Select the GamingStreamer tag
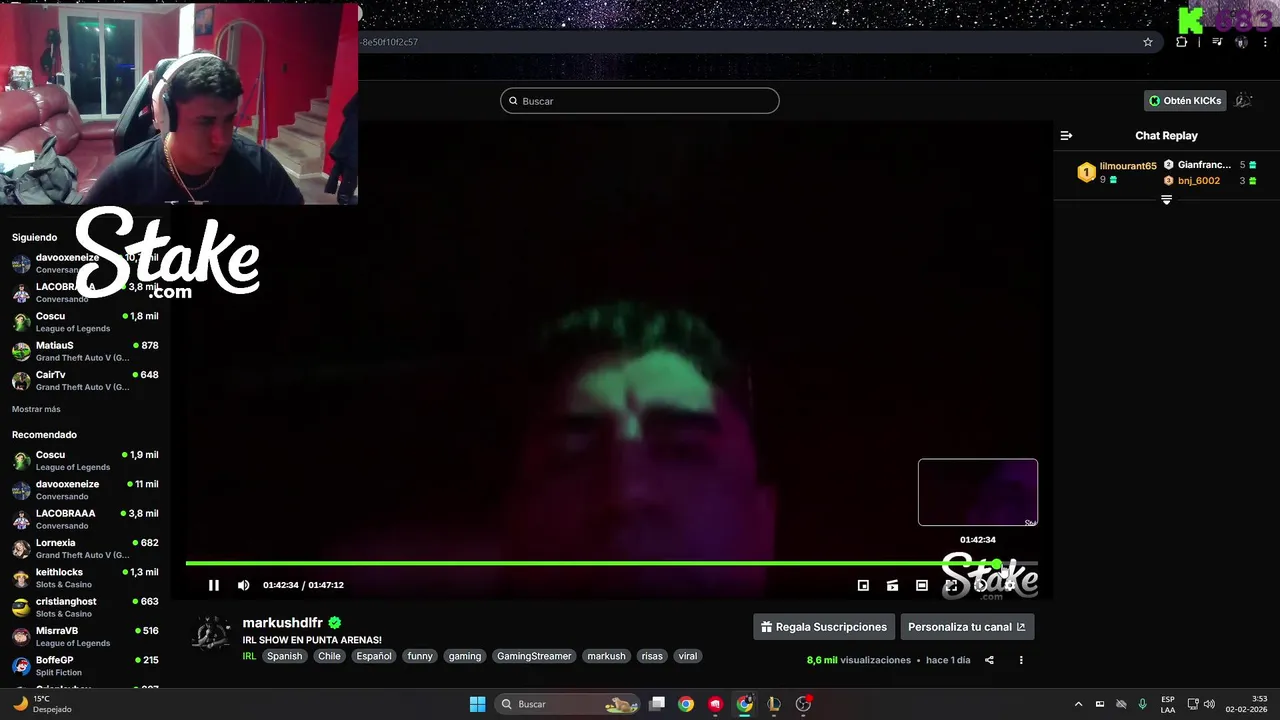The image size is (1280, 720). pyautogui.click(x=534, y=656)
